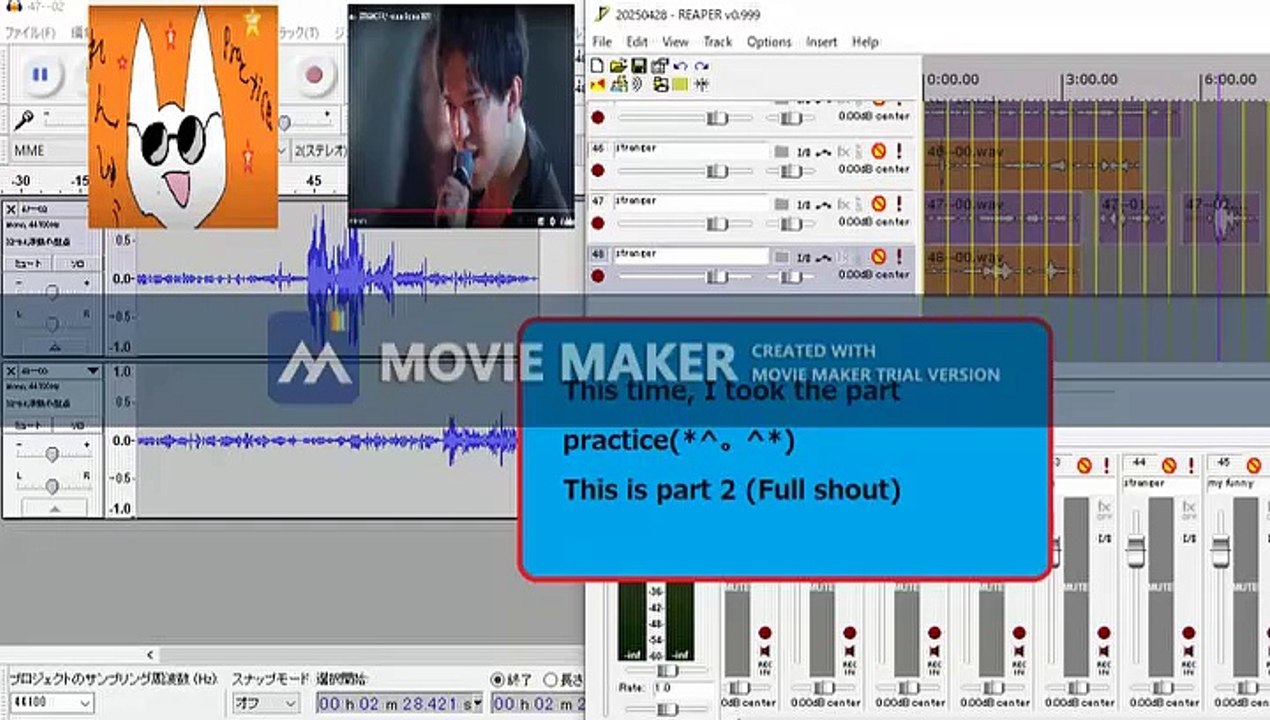
Task: Toggle mute on mixer channel 44
Action: tap(1169, 465)
